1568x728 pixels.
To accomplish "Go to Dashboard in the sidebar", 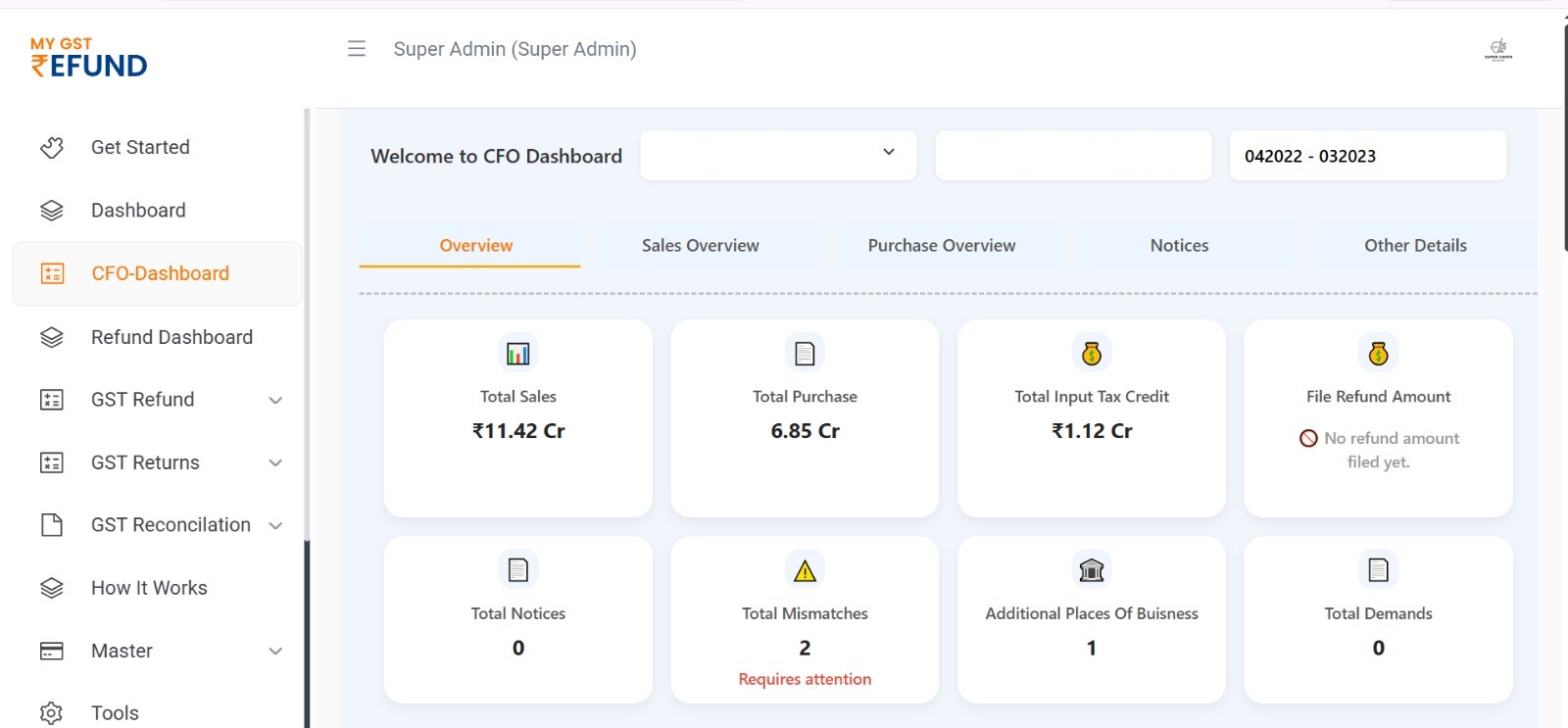I will click(x=138, y=211).
